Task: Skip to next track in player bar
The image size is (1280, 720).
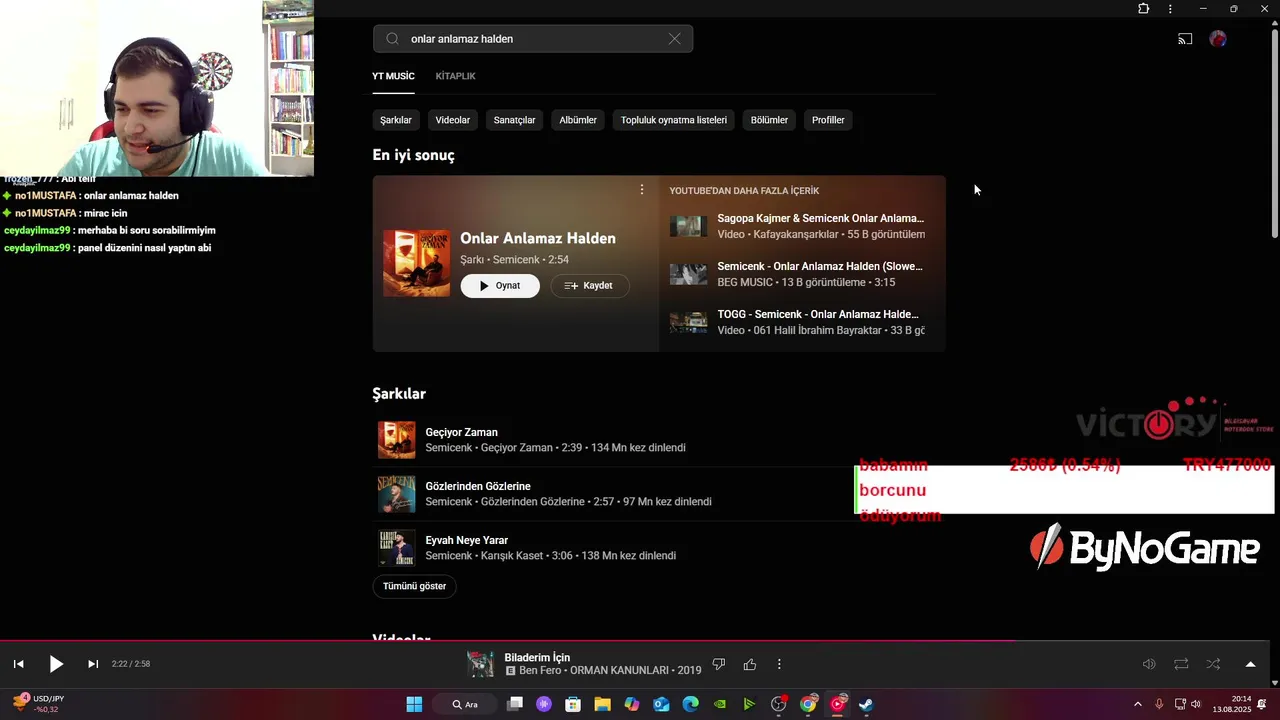Action: tap(93, 664)
